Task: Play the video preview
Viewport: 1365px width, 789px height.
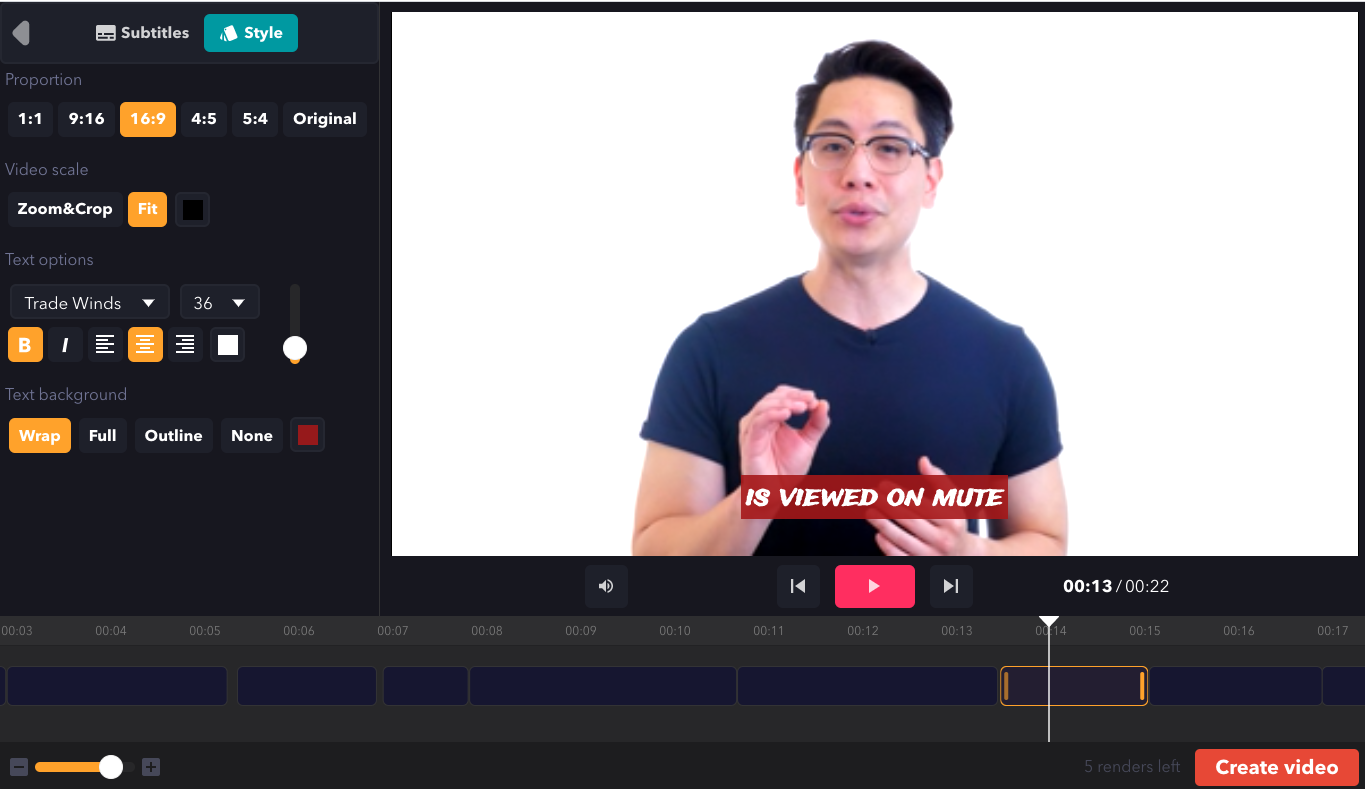Action: pos(875,586)
